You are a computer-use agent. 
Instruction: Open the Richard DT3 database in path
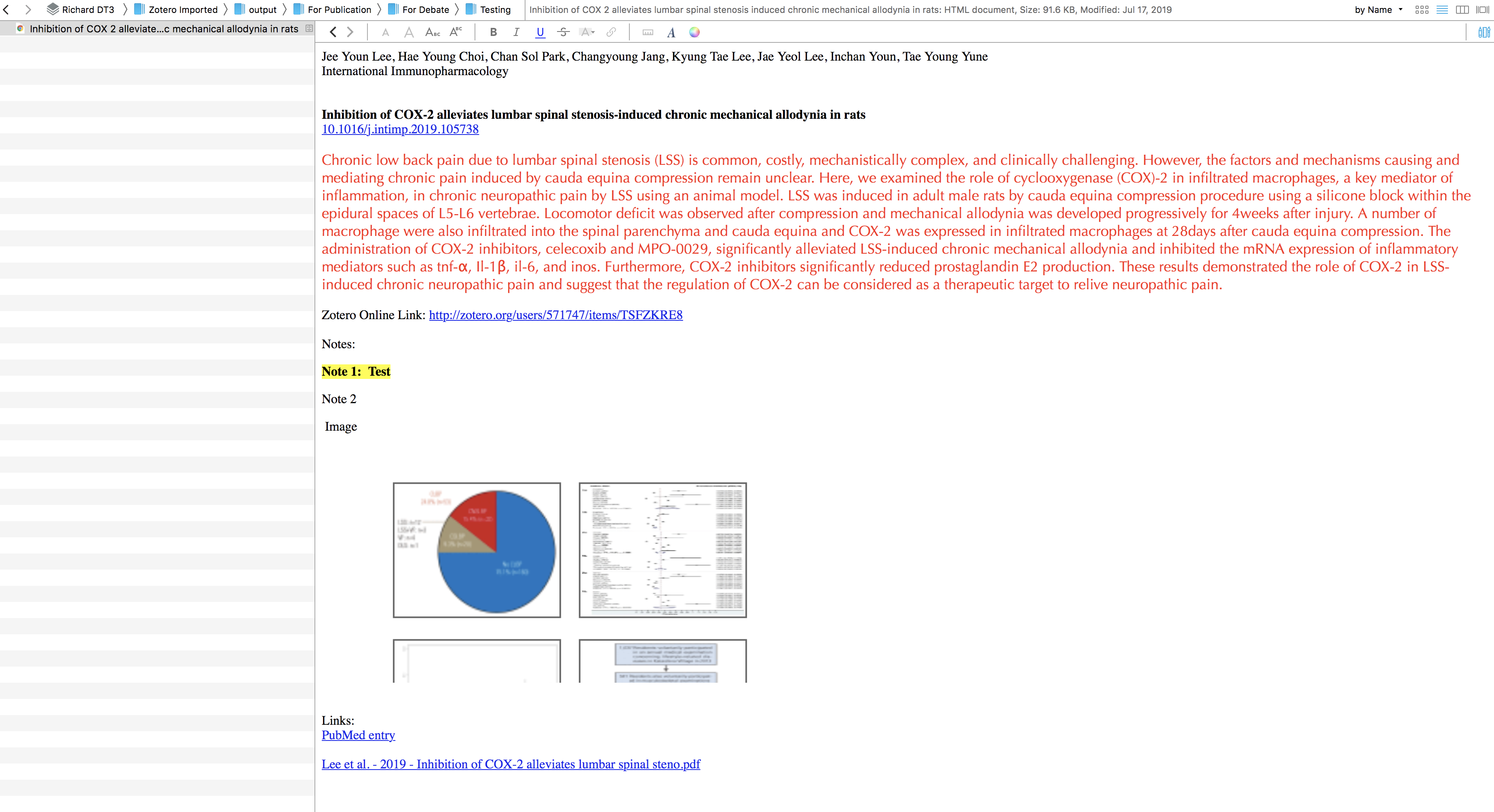(x=80, y=10)
